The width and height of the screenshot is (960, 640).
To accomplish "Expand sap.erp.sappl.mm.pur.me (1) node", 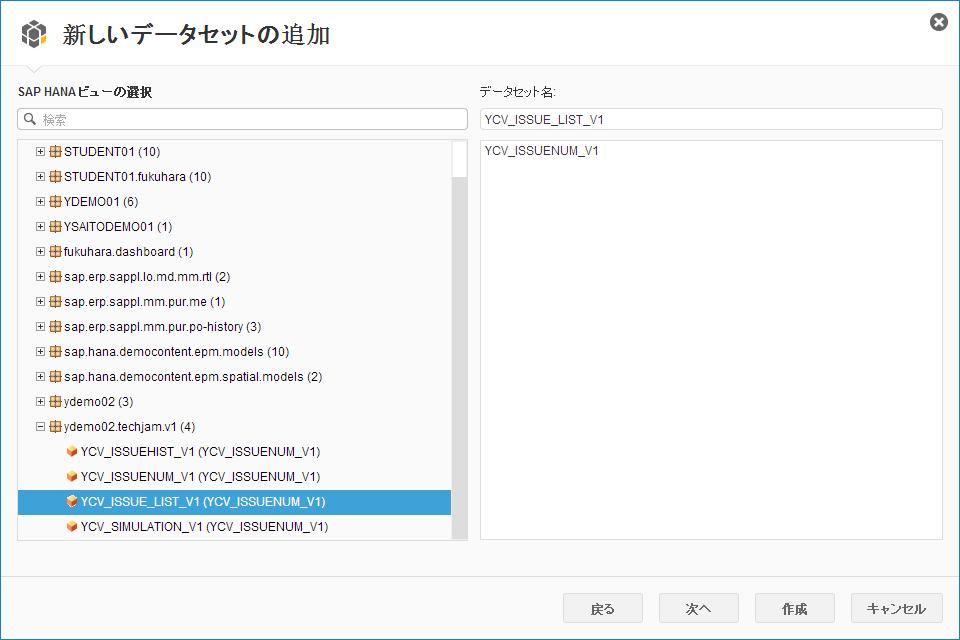I will tap(40, 302).
